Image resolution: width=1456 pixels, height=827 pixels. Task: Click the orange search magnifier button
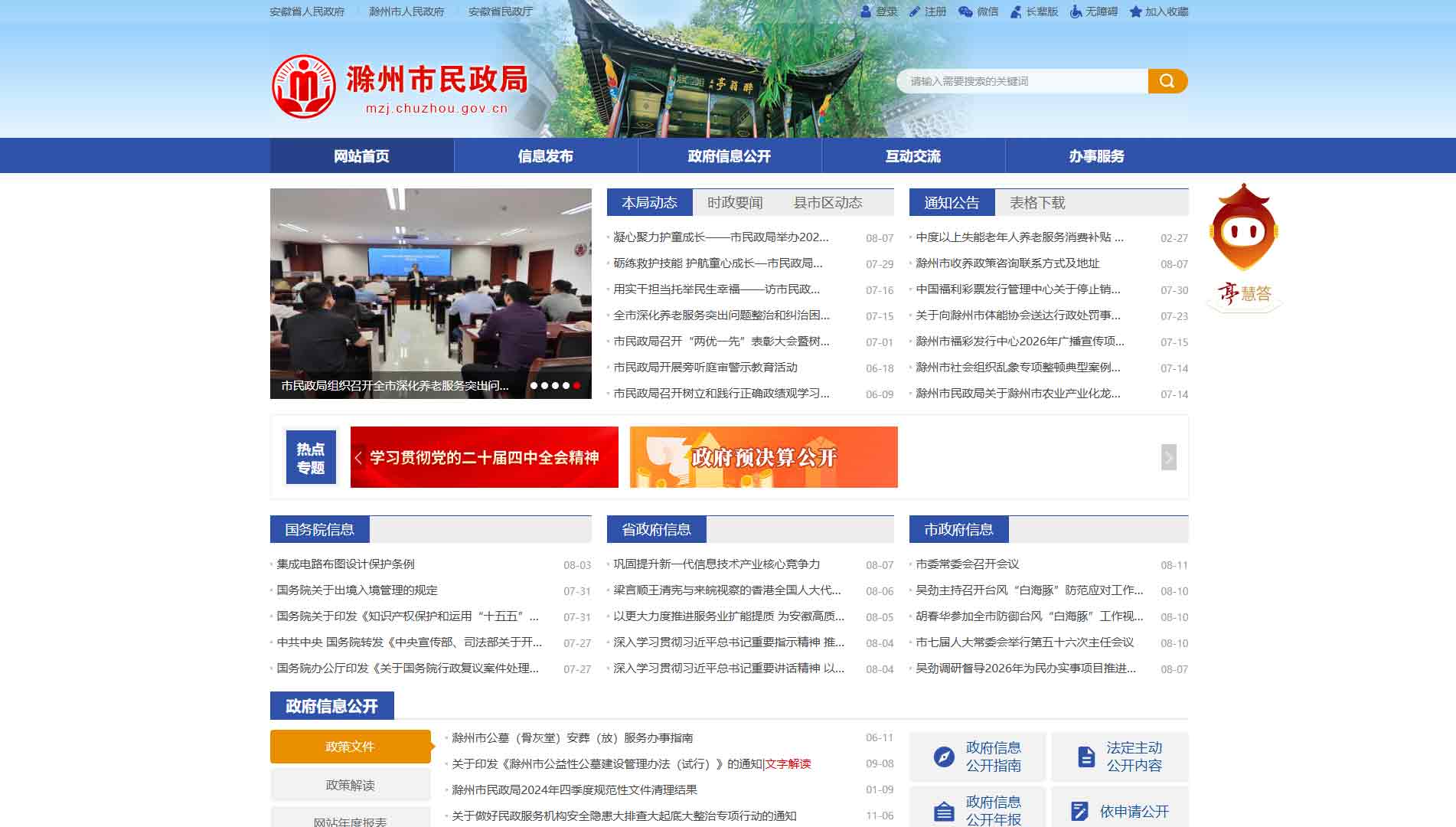pos(1167,81)
